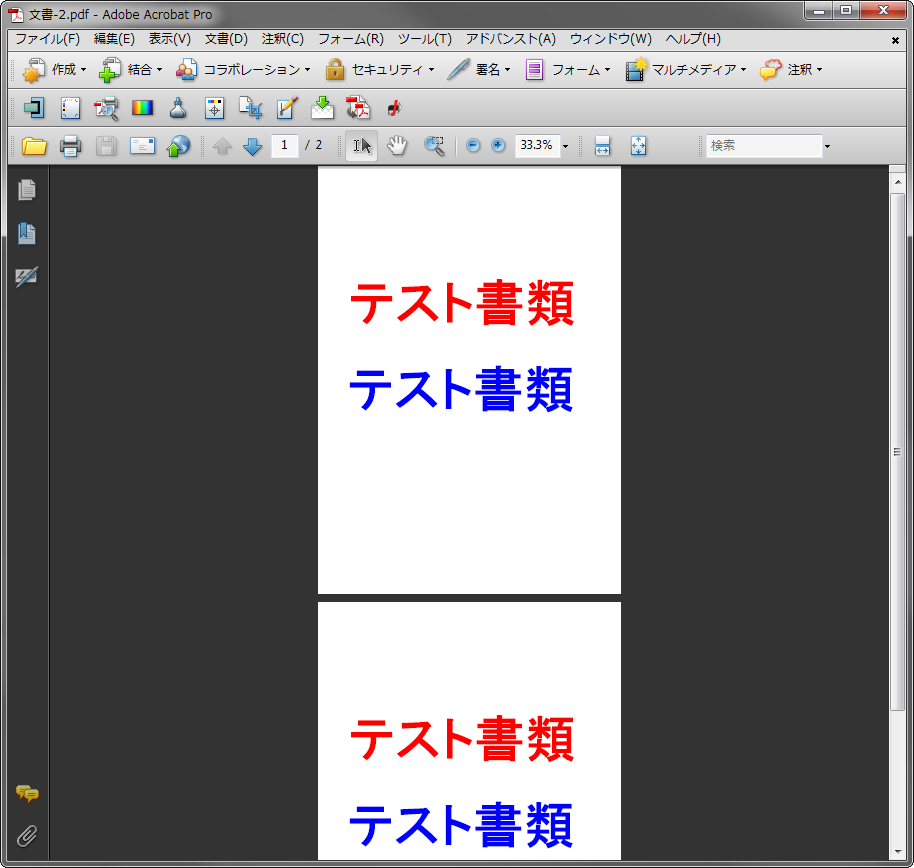Open the アドバンスト(A) menu
Image resolution: width=914 pixels, height=868 pixels.
tap(511, 39)
